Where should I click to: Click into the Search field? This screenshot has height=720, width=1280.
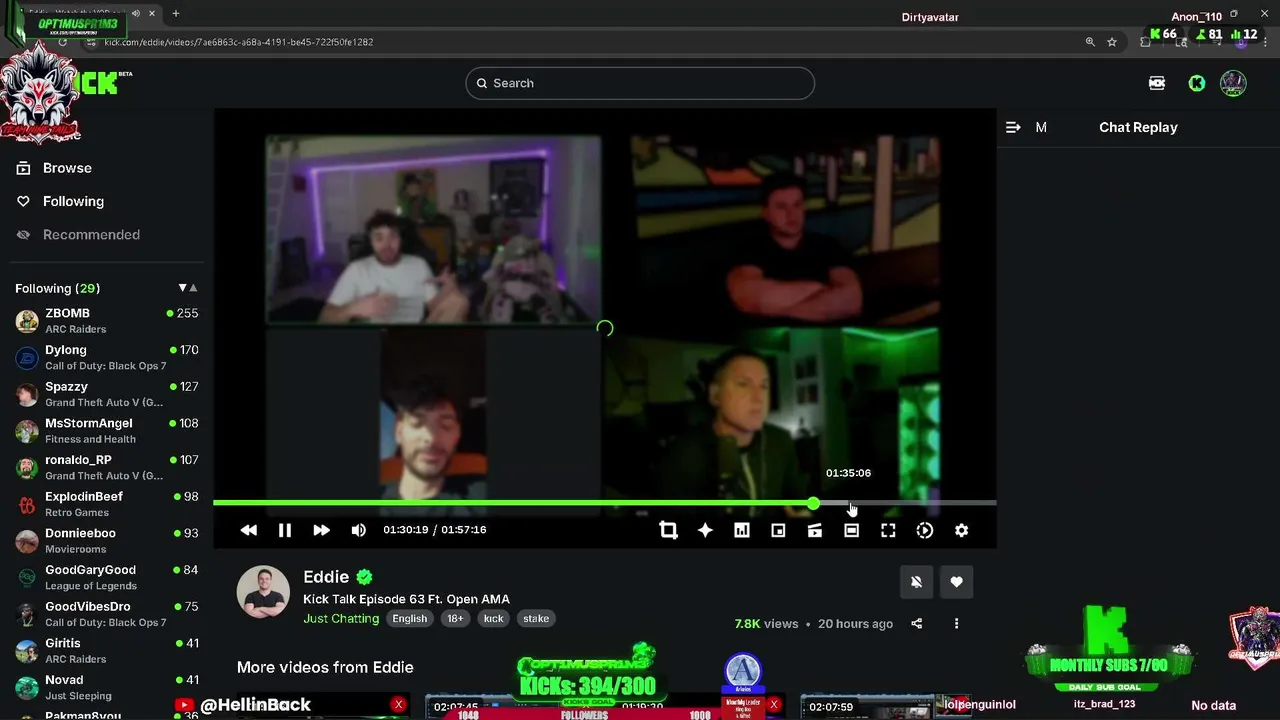coord(640,83)
